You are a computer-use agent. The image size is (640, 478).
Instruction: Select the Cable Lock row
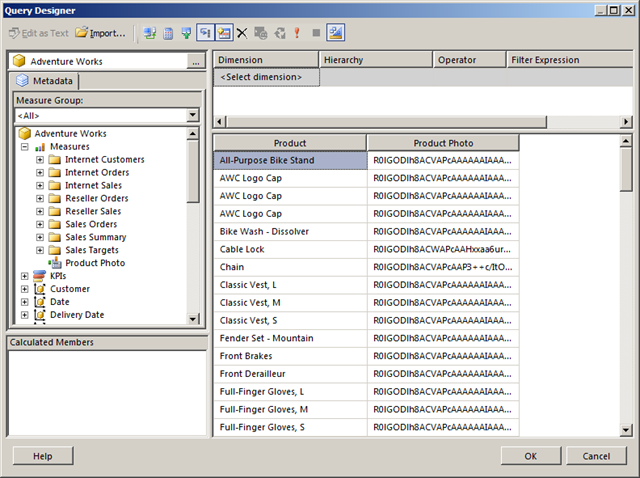[x=366, y=249]
